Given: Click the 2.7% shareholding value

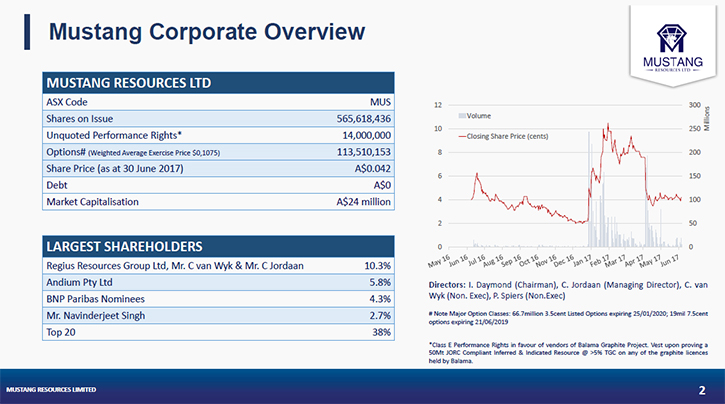Looking at the screenshot, I should tap(380, 316).
